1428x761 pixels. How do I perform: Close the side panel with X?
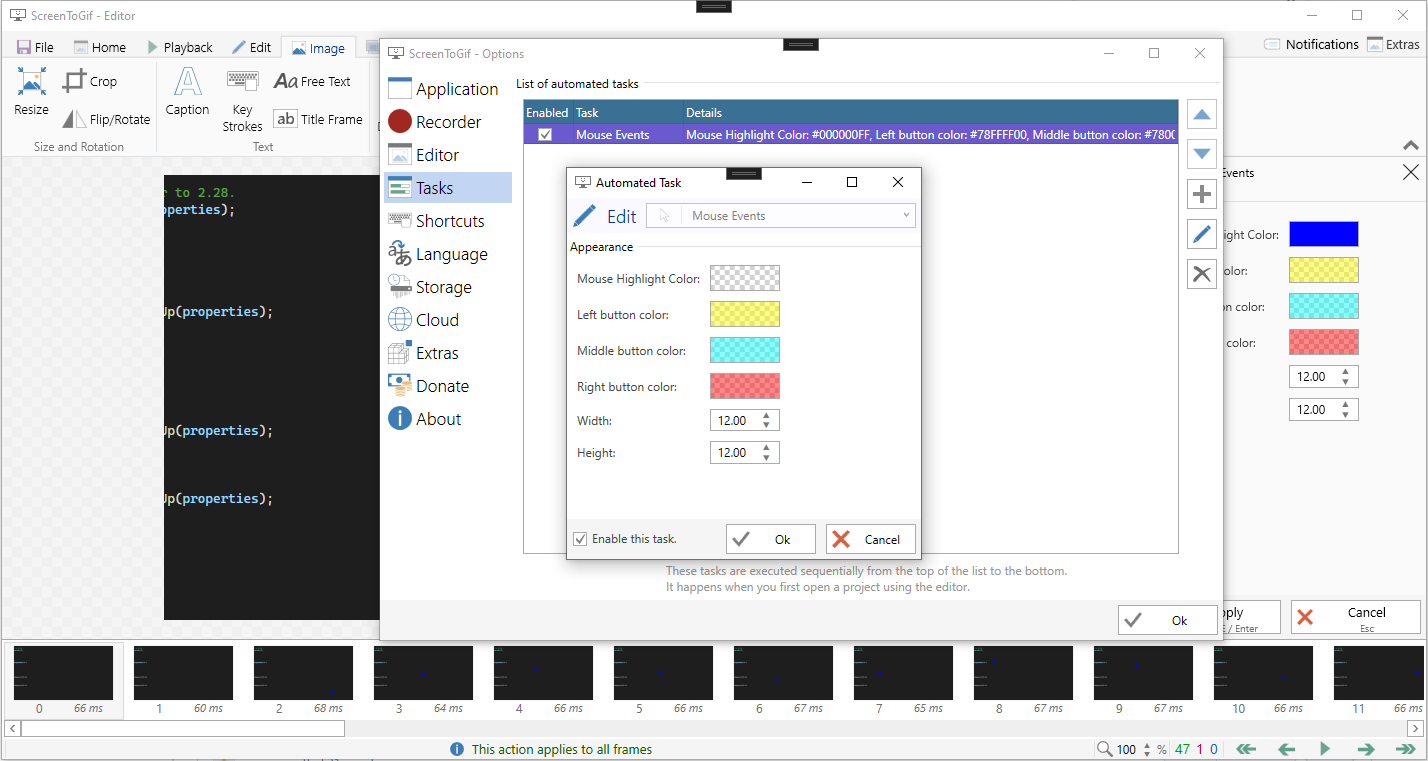tap(1410, 173)
